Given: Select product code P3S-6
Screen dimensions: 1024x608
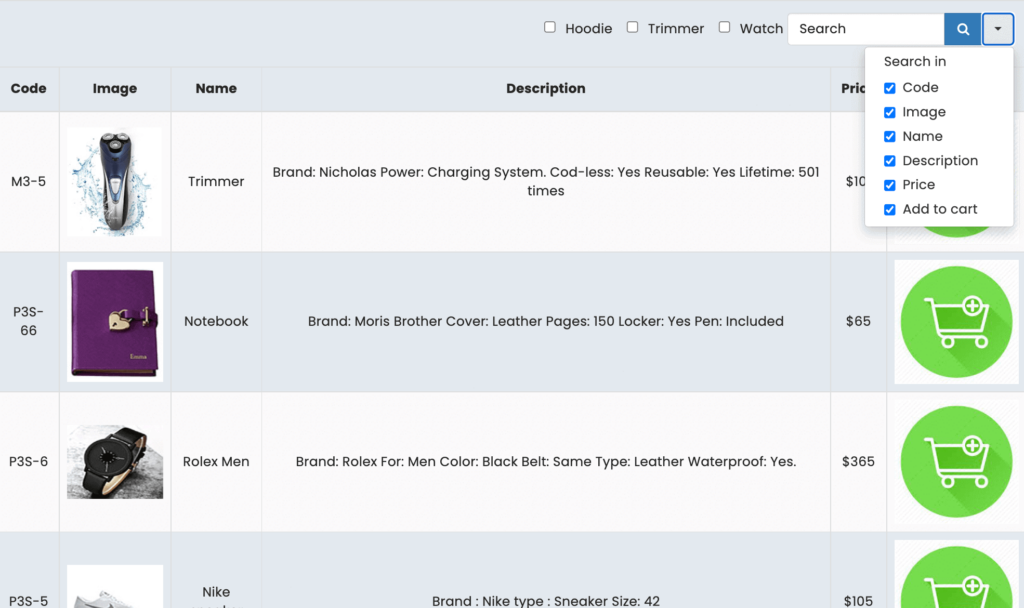Looking at the screenshot, I should [29, 462].
